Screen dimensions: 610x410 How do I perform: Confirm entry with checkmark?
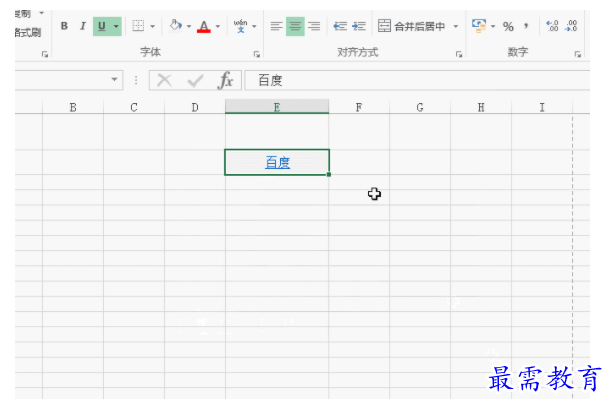click(x=195, y=81)
